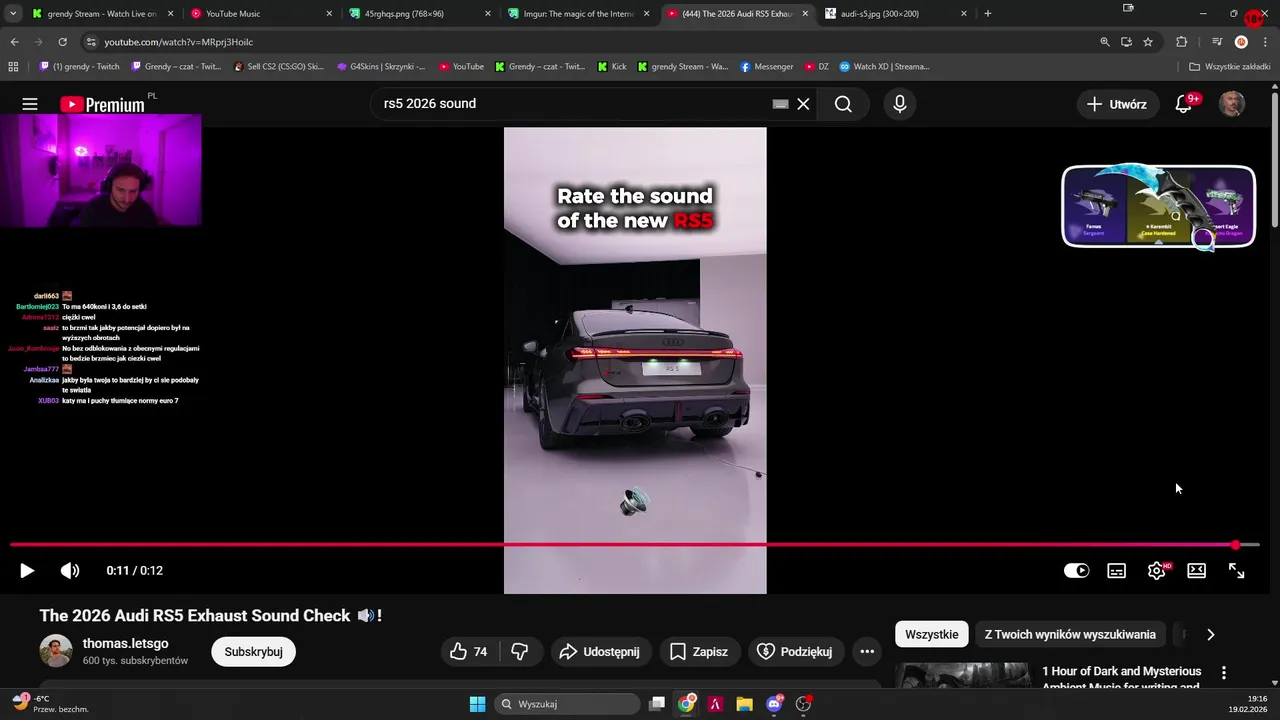The width and height of the screenshot is (1280, 720).
Task: Start voice search with the microphone
Action: coord(899,104)
